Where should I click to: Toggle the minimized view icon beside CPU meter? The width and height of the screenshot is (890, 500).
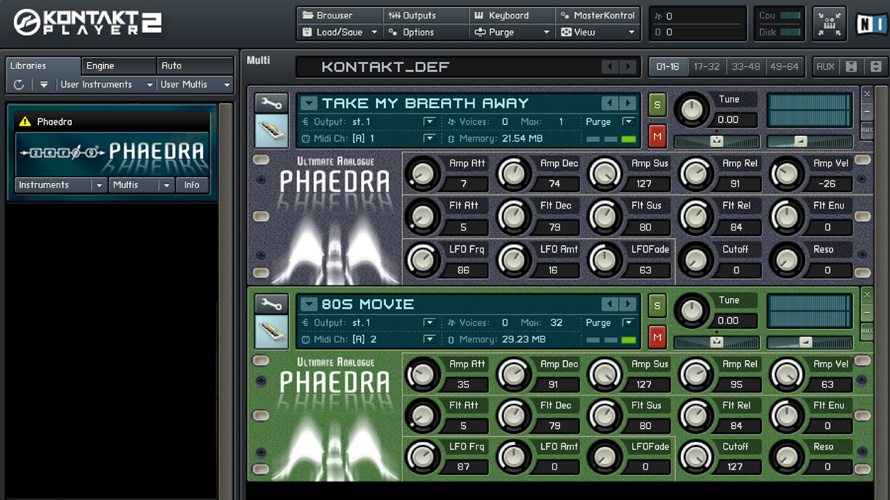[x=829, y=24]
